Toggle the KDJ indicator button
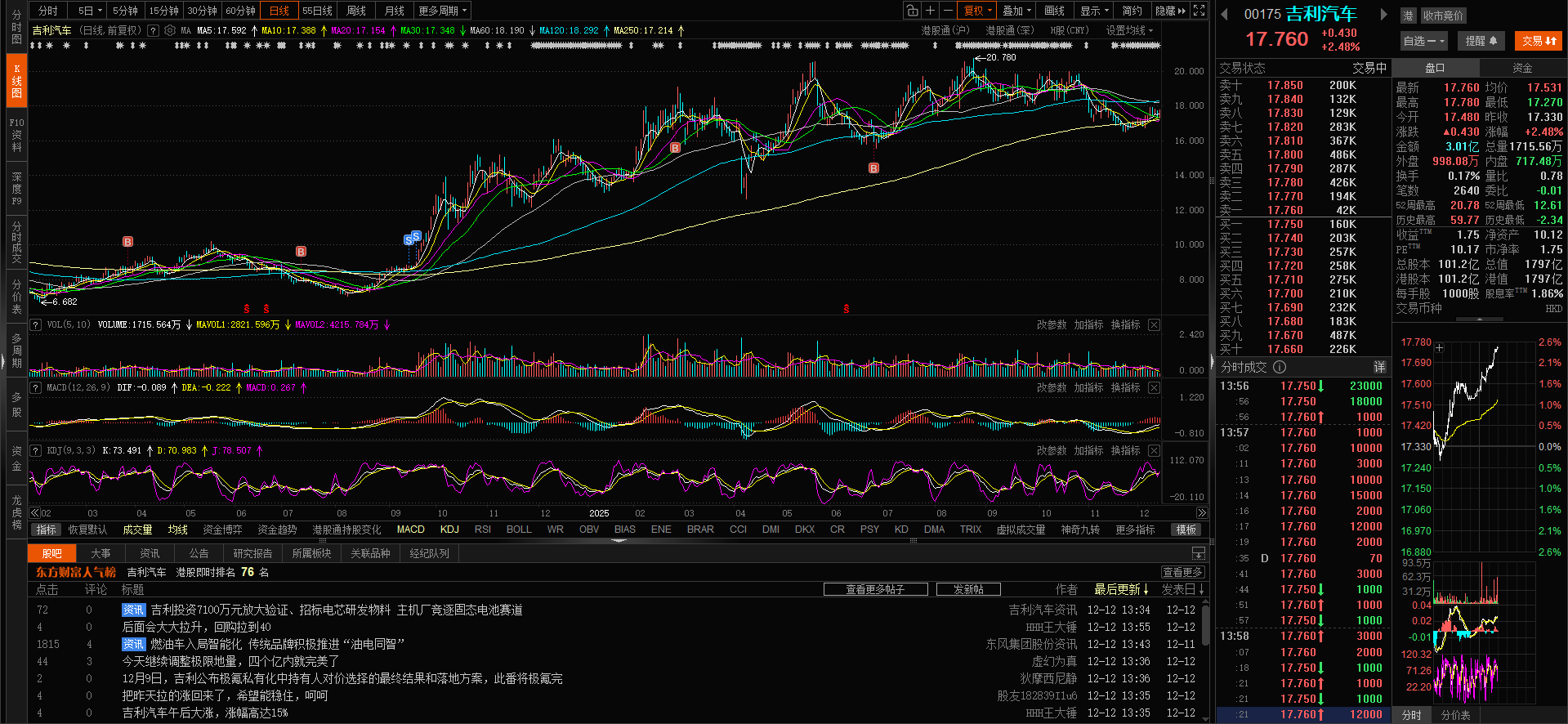The height and width of the screenshot is (724, 1568). click(449, 530)
